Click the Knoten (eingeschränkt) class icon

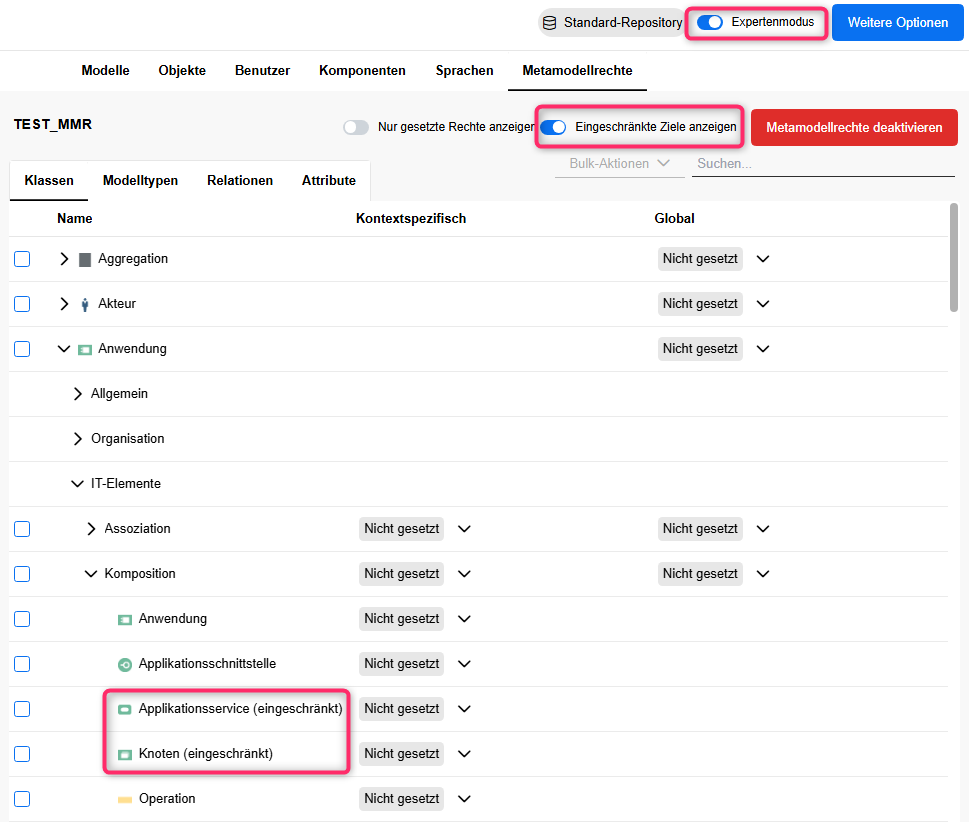125,753
